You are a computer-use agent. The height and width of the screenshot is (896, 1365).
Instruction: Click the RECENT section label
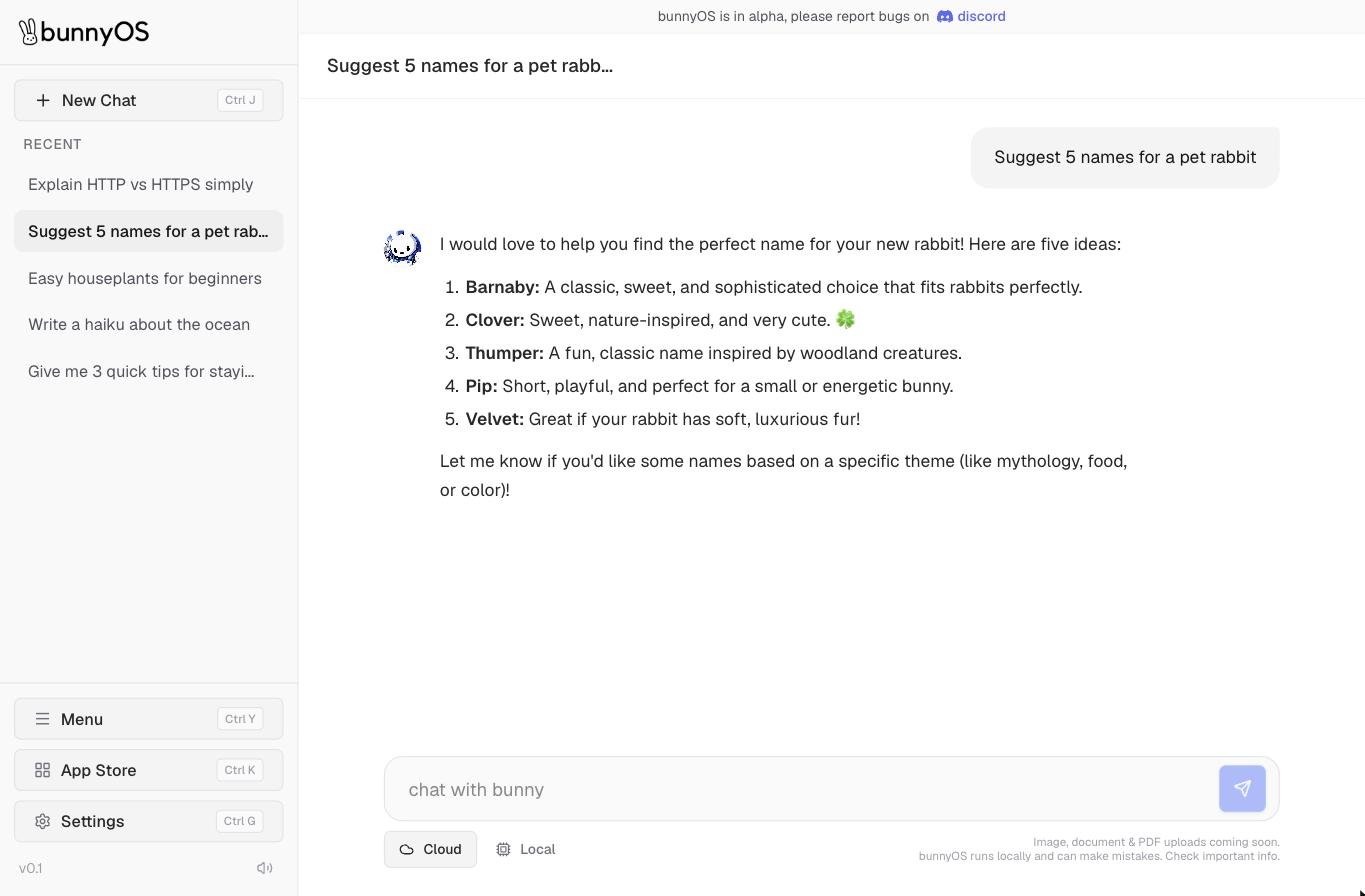[52, 144]
